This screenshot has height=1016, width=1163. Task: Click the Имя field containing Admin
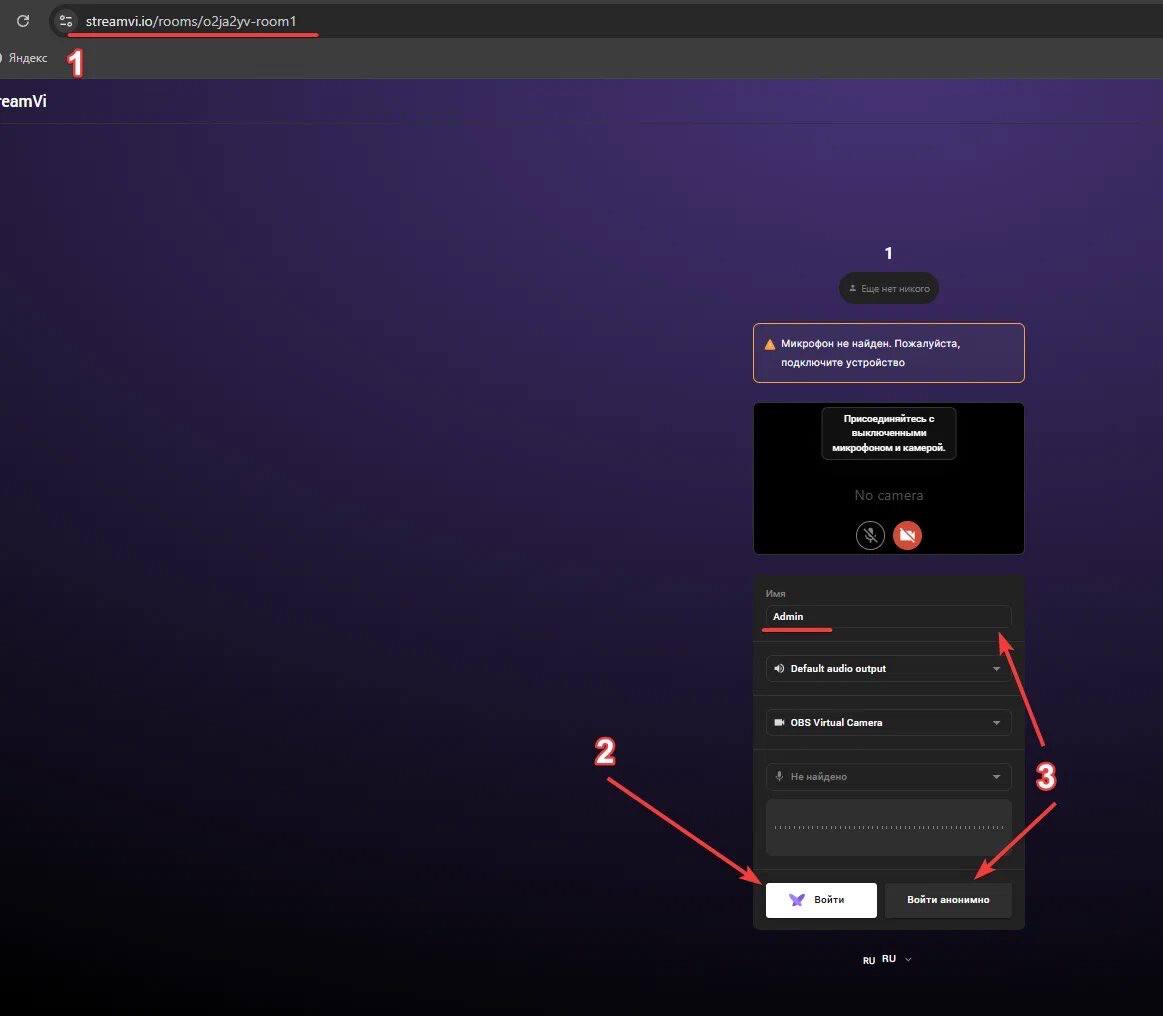coord(889,616)
